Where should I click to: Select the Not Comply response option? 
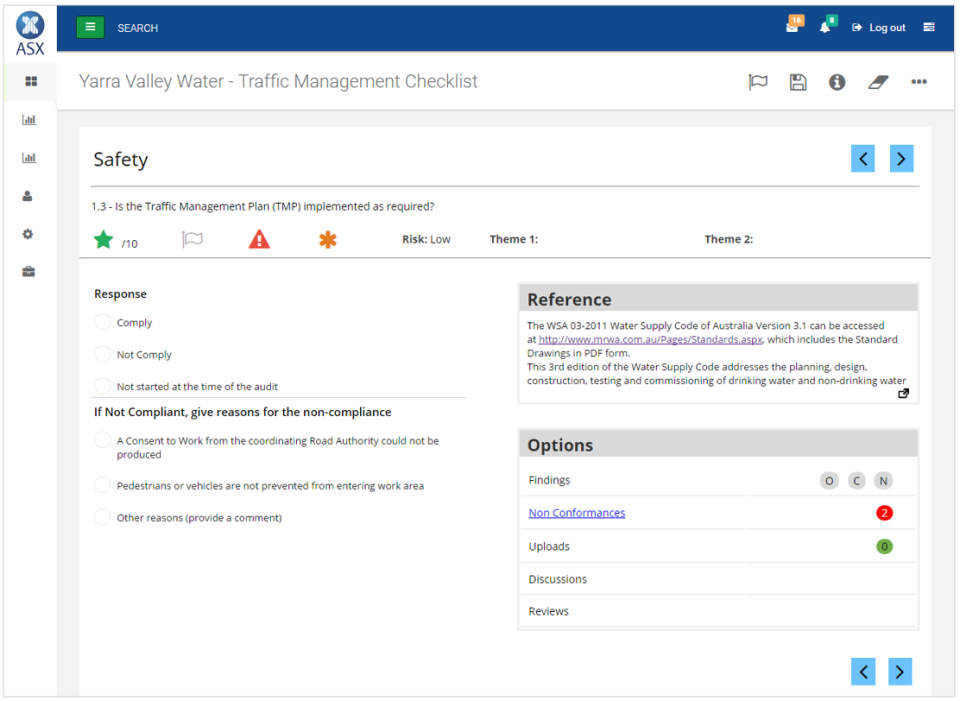[x=101, y=354]
